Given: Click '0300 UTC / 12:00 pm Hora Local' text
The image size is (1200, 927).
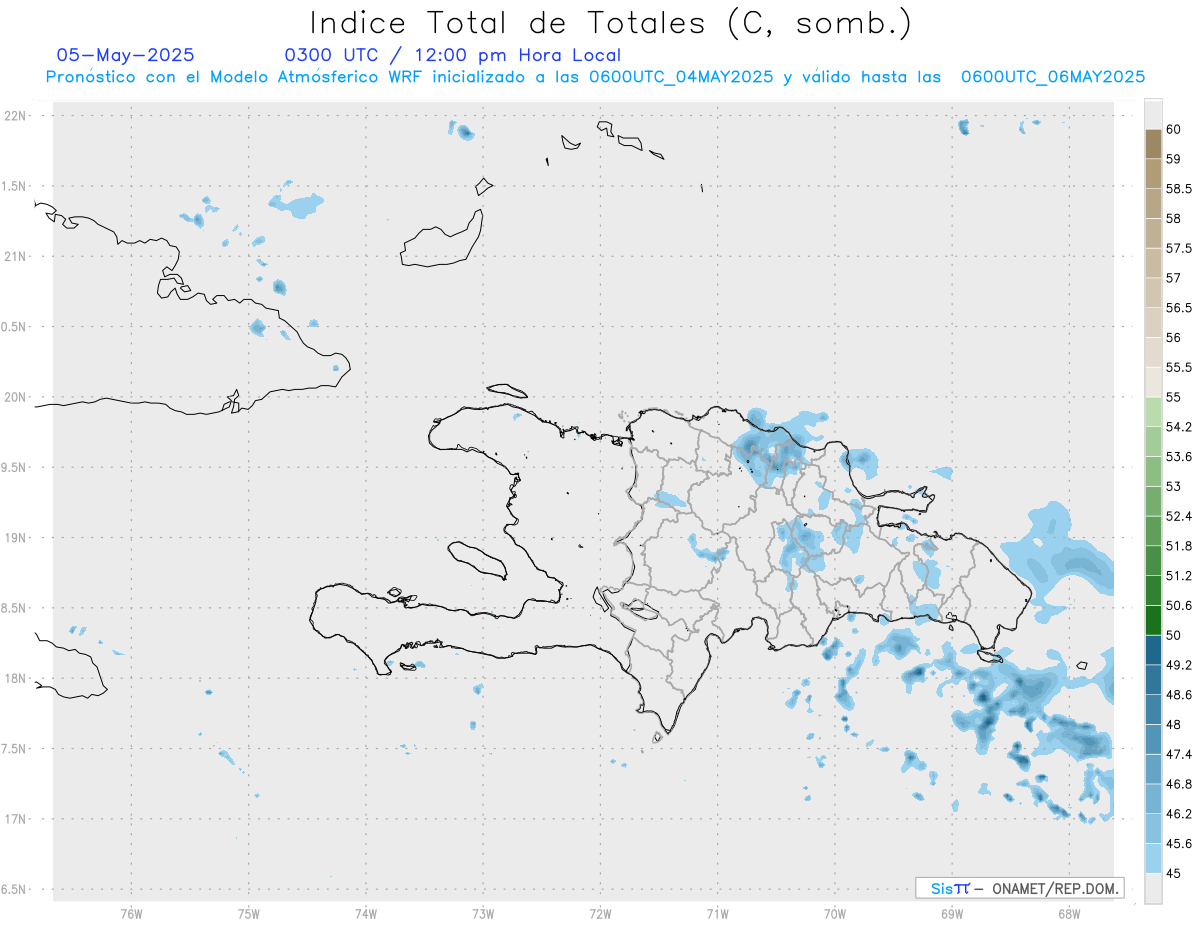Looking at the screenshot, I should coord(453,55).
